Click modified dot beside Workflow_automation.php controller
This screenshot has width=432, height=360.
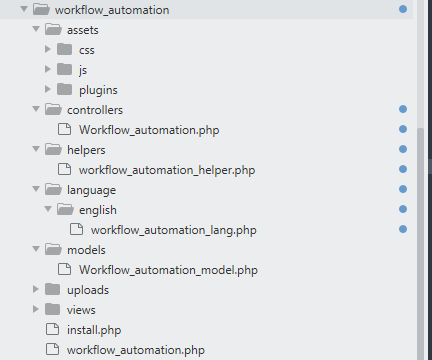pos(403,129)
